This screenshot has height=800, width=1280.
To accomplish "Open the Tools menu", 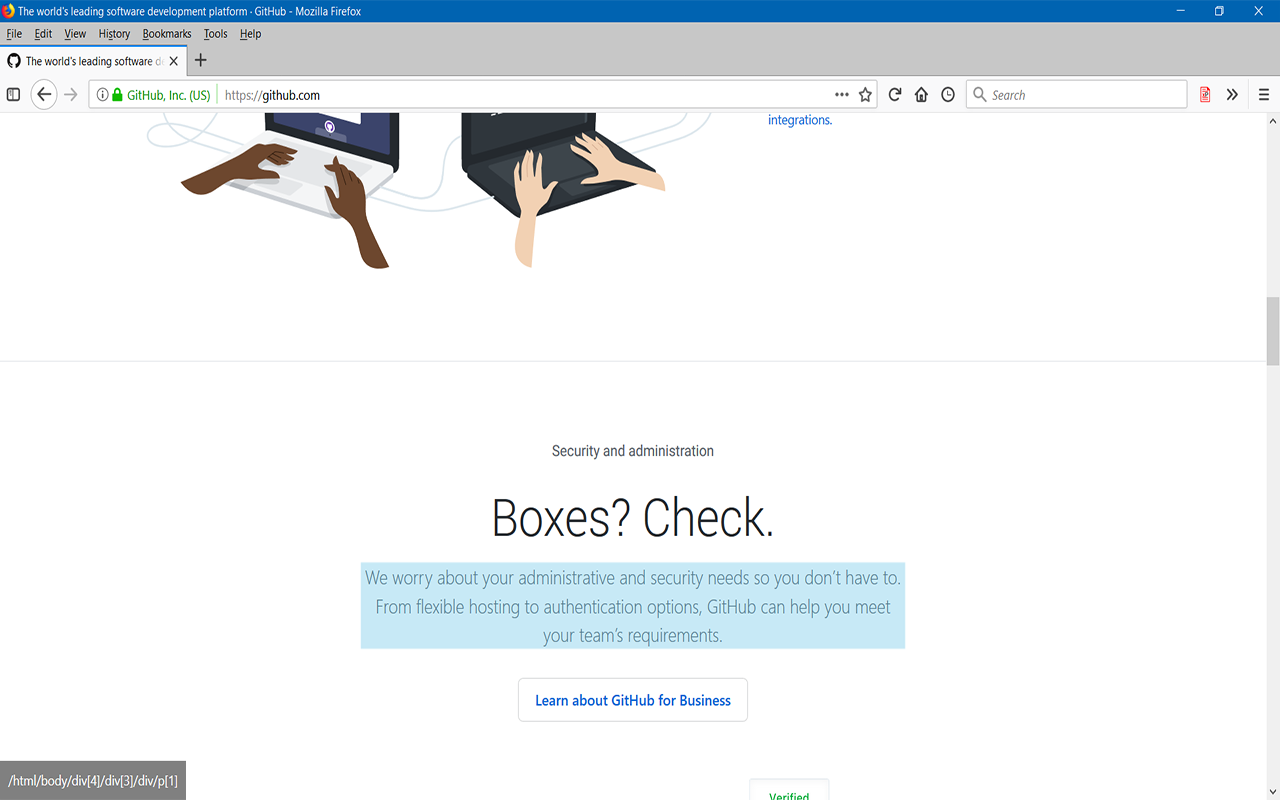I will pos(215,34).
